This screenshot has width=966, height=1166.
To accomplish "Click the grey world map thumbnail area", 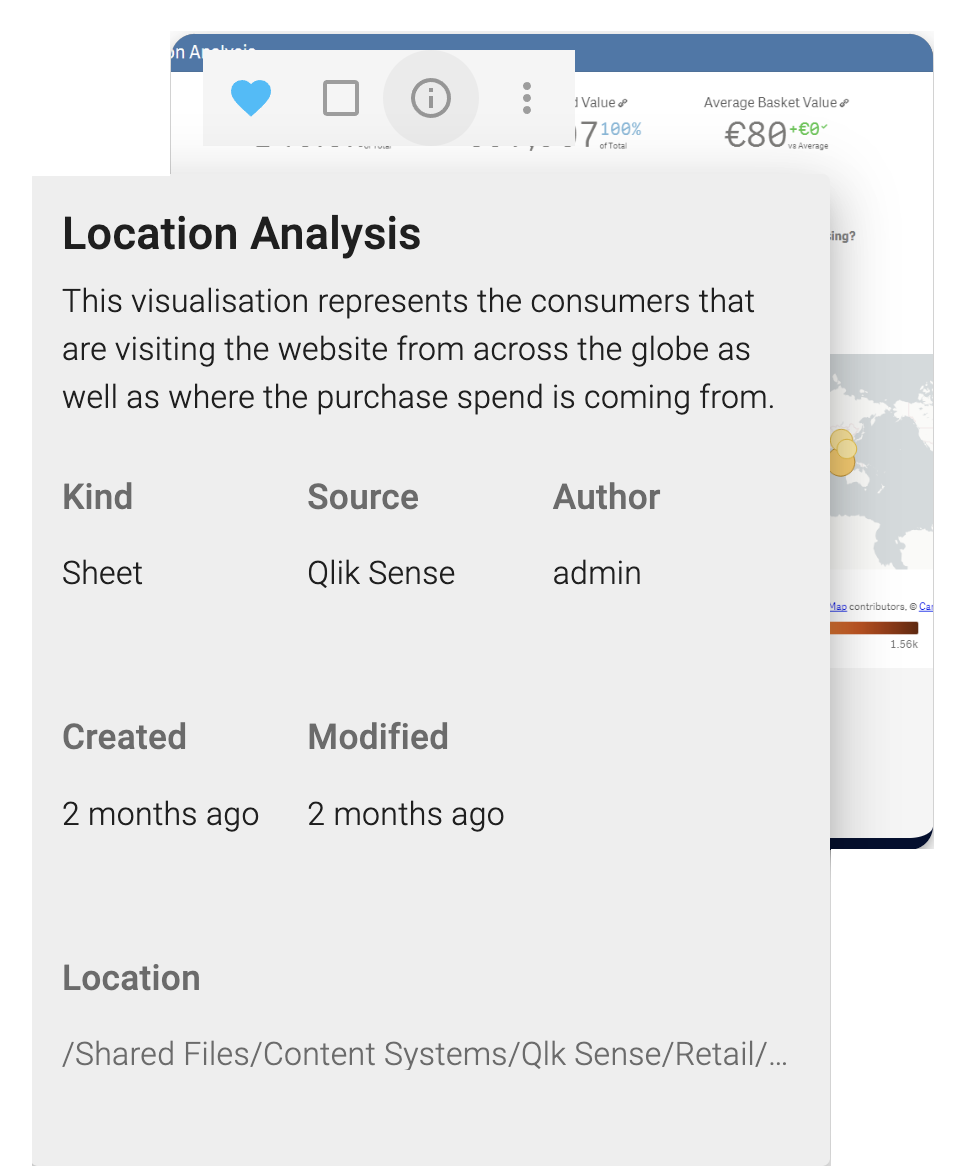I will (x=881, y=461).
